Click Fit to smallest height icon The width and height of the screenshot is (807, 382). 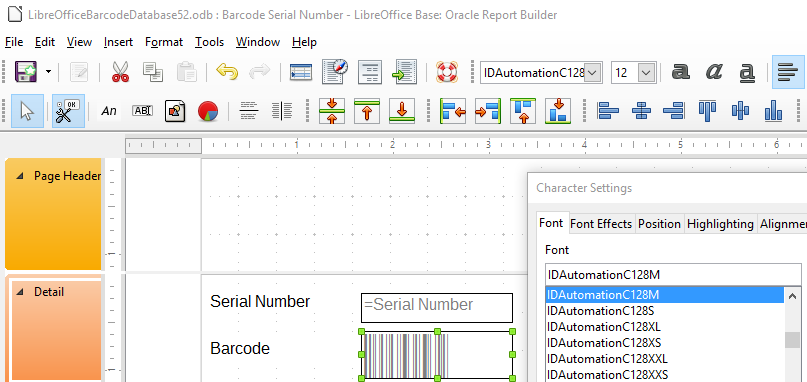(x=523, y=111)
